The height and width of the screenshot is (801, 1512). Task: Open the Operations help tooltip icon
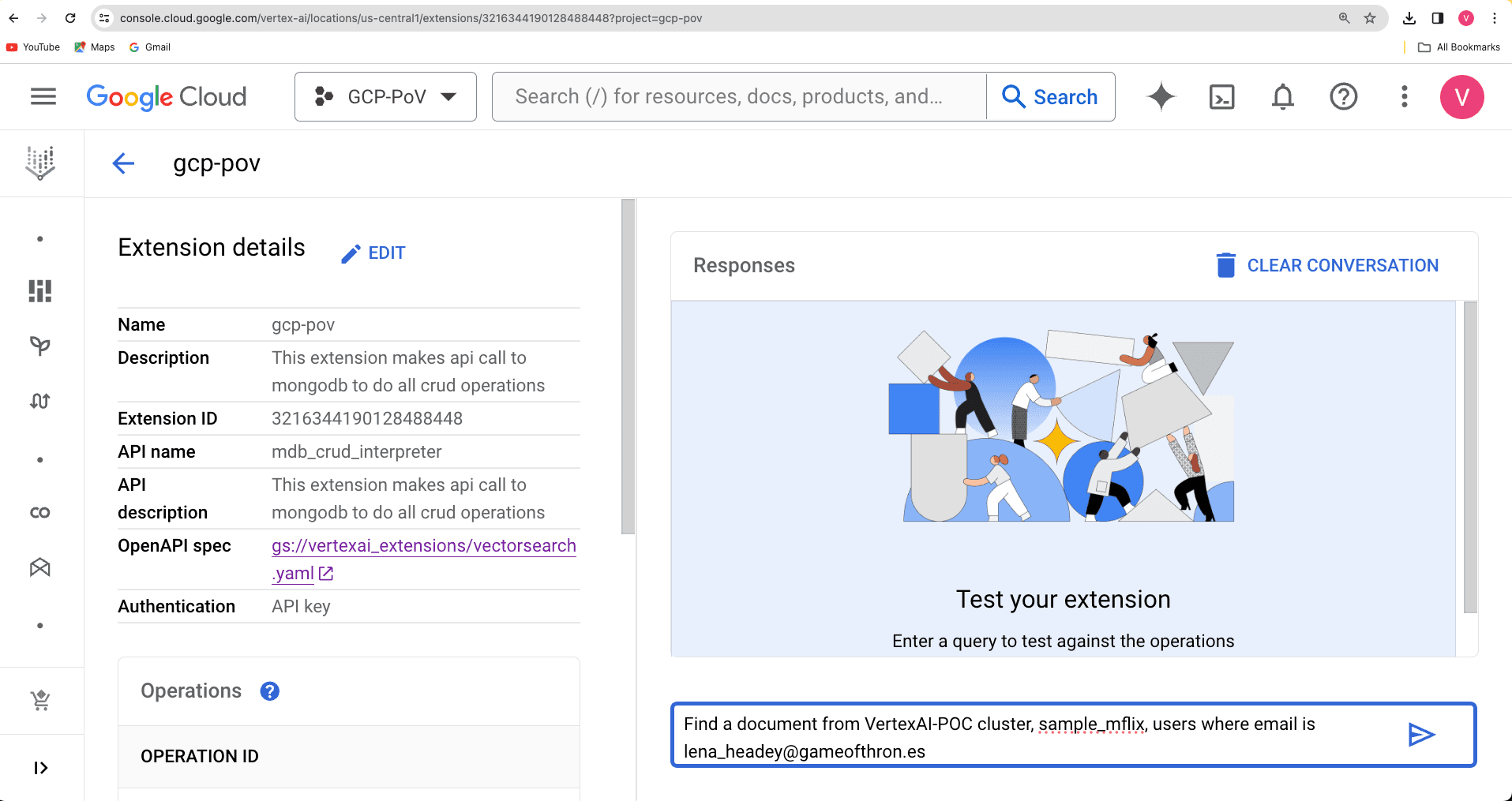pos(270,691)
